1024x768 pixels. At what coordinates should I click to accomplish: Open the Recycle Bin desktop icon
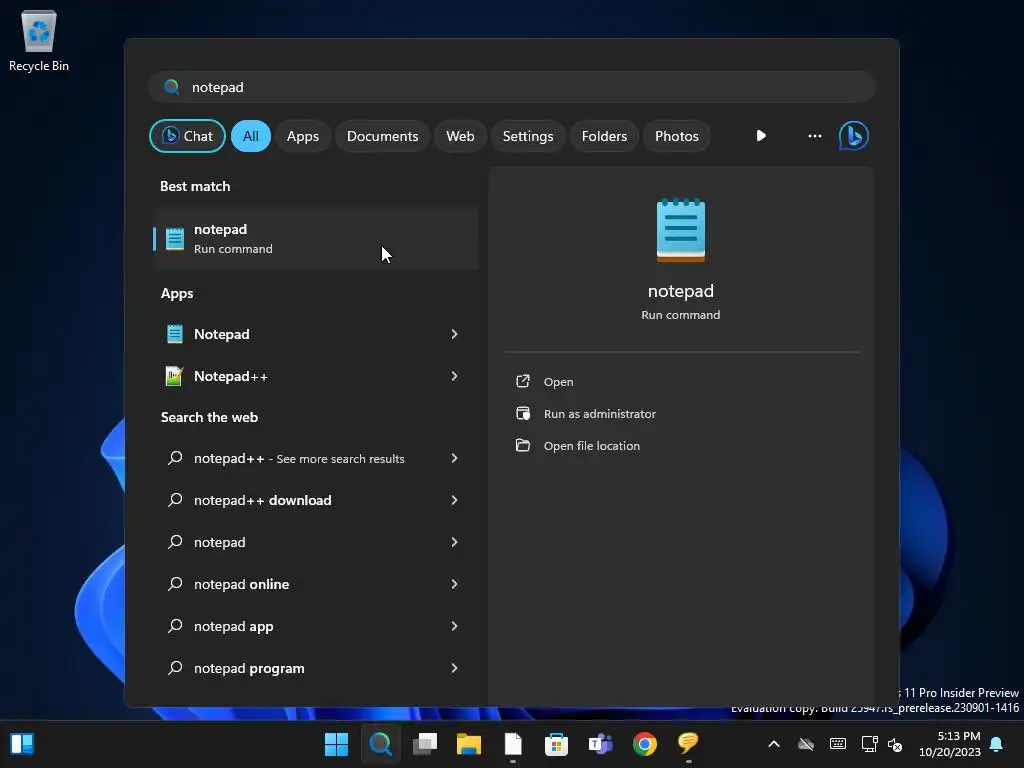click(39, 40)
